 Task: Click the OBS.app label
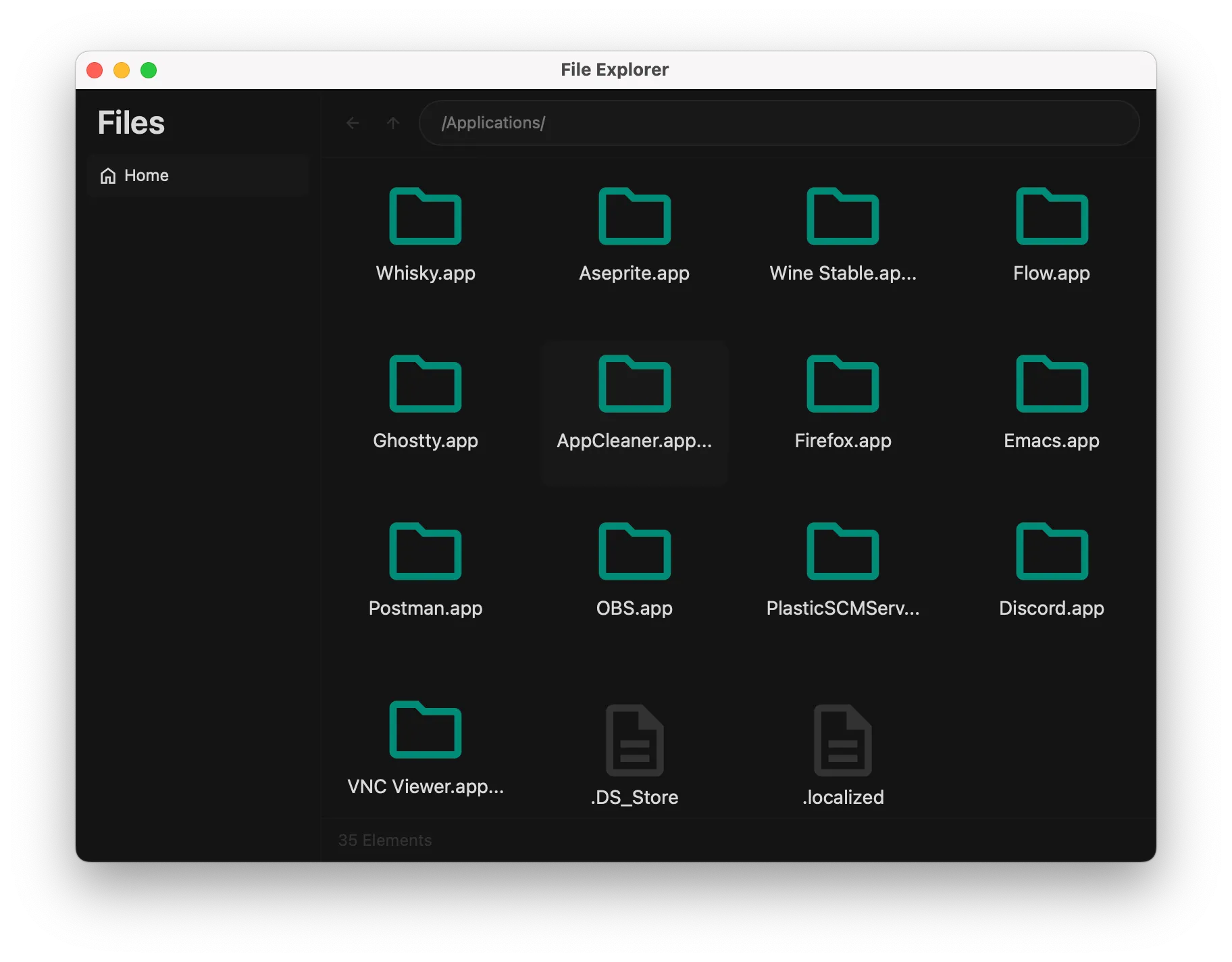[634, 608]
